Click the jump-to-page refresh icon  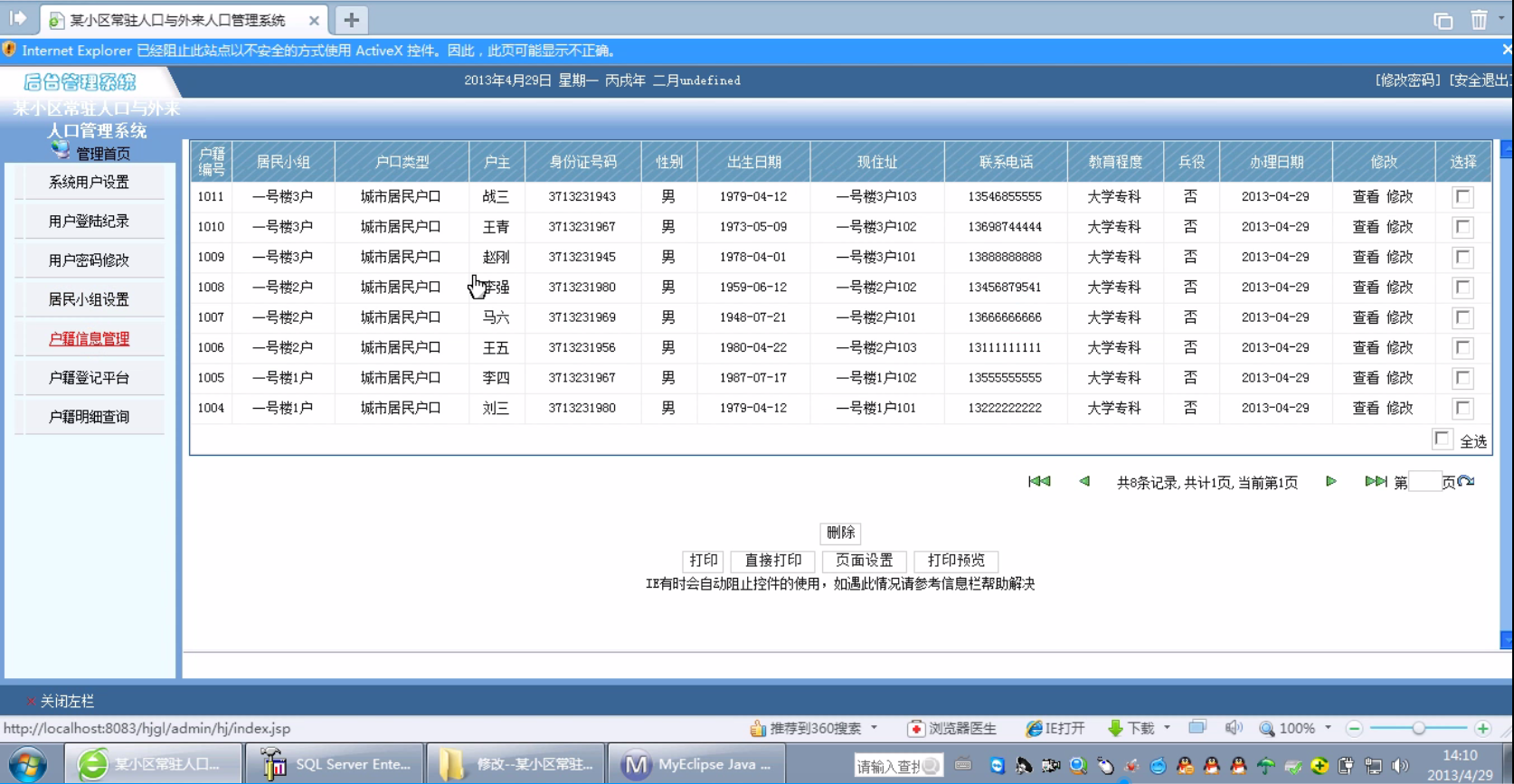1466,481
